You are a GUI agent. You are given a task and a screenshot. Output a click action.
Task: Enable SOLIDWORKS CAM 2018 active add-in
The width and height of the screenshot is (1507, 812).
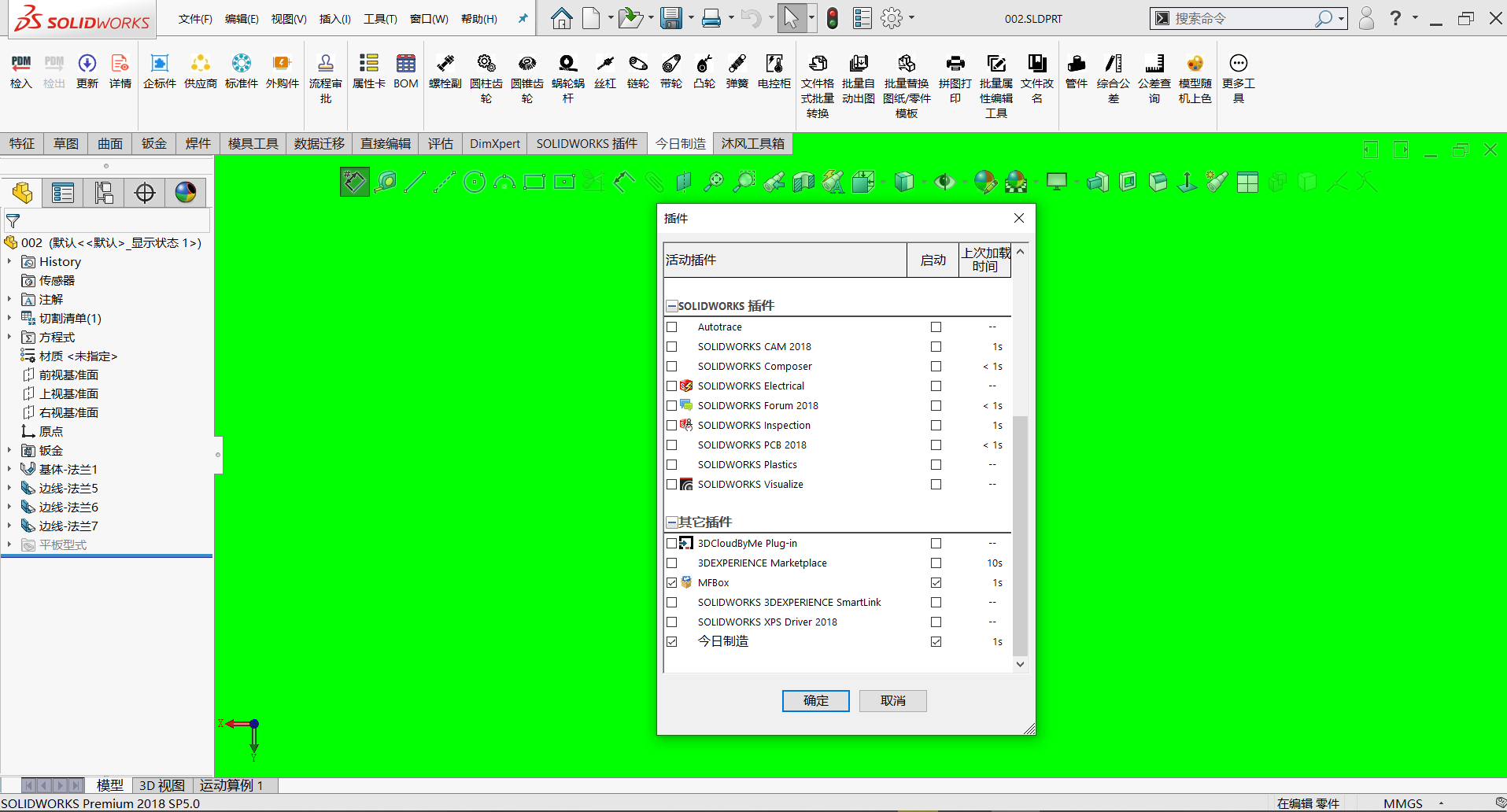pos(672,347)
